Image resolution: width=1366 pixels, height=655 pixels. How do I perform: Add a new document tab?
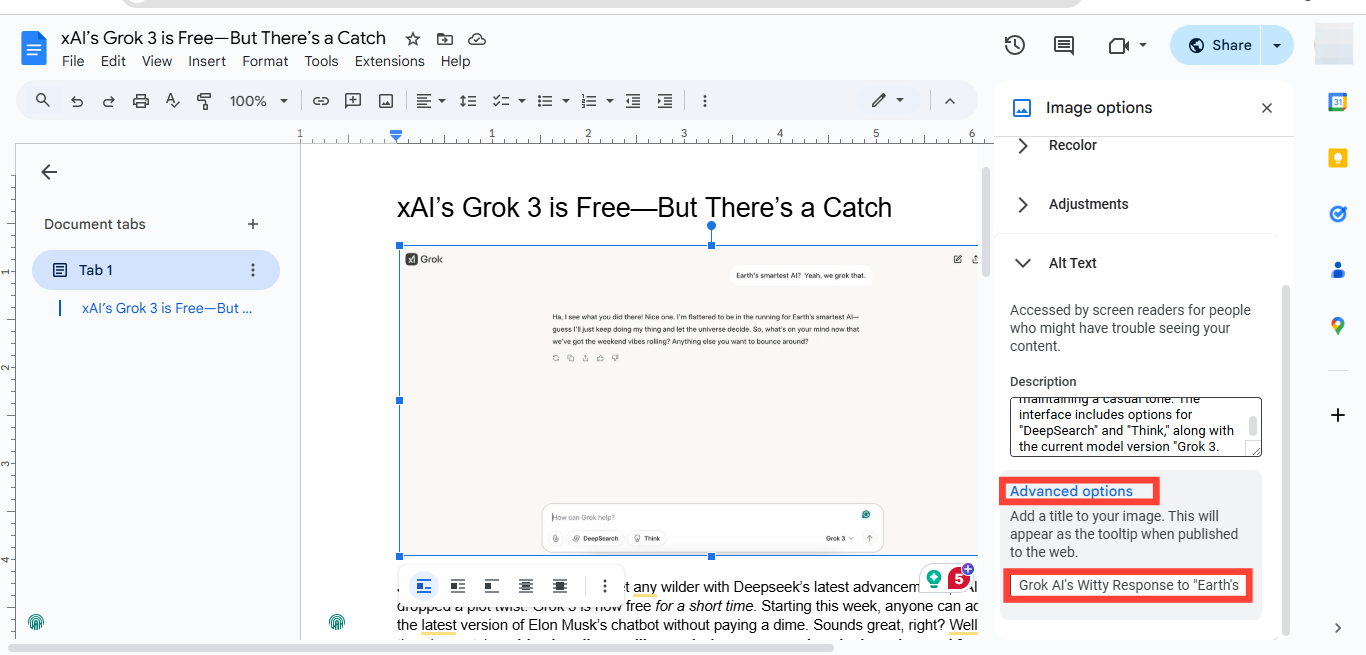tap(253, 224)
